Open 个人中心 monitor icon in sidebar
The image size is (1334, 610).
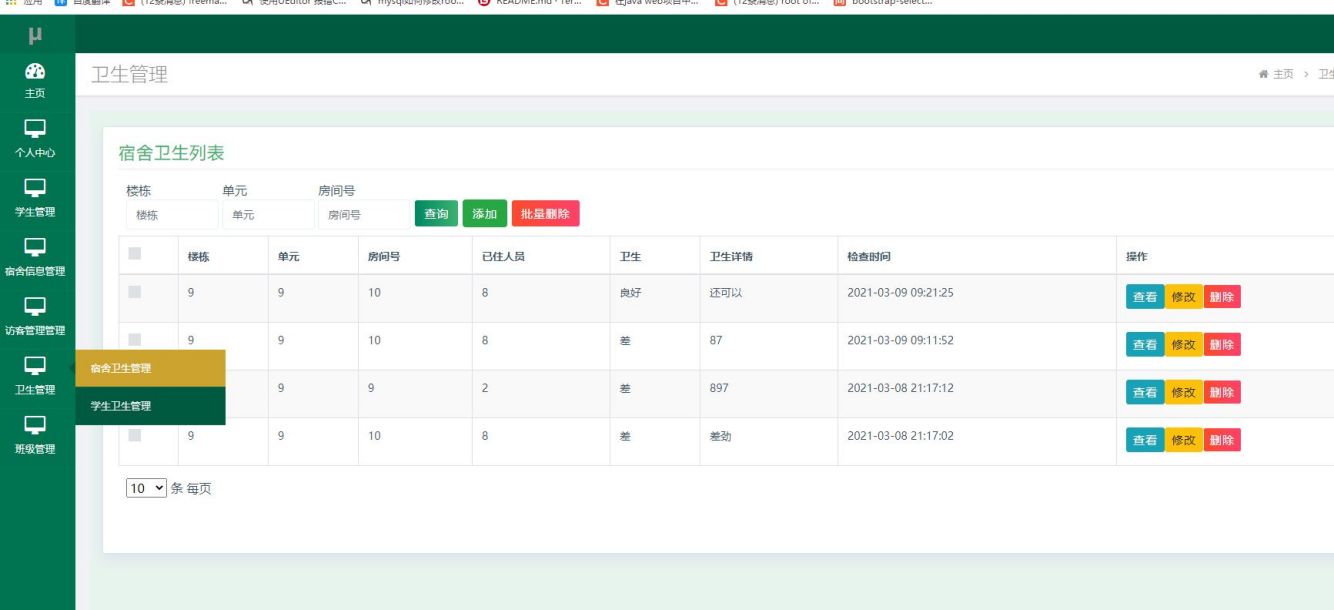(x=35, y=128)
